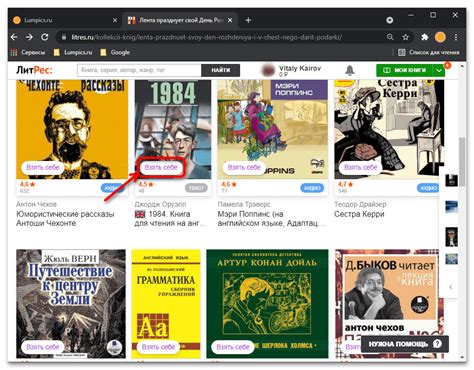Image resolution: width=474 pixels, height=370 pixels.
Task: Select the LitRes Лента празднует tab
Action: pyautogui.click(x=180, y=20)
